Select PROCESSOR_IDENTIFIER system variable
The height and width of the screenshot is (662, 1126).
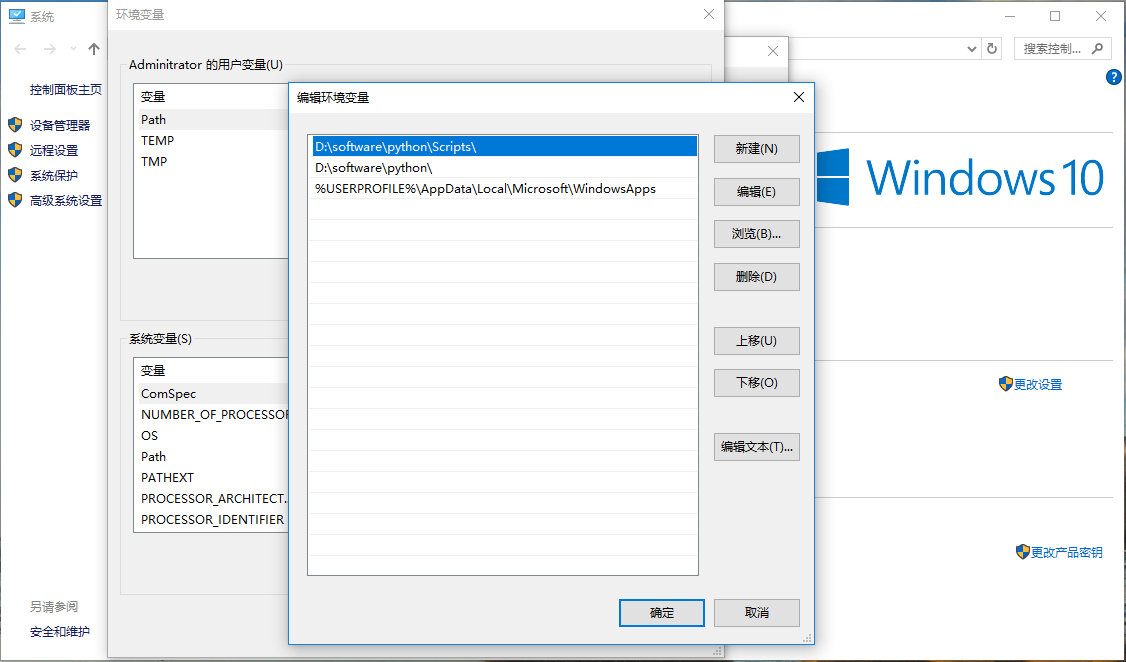[213, 519]
